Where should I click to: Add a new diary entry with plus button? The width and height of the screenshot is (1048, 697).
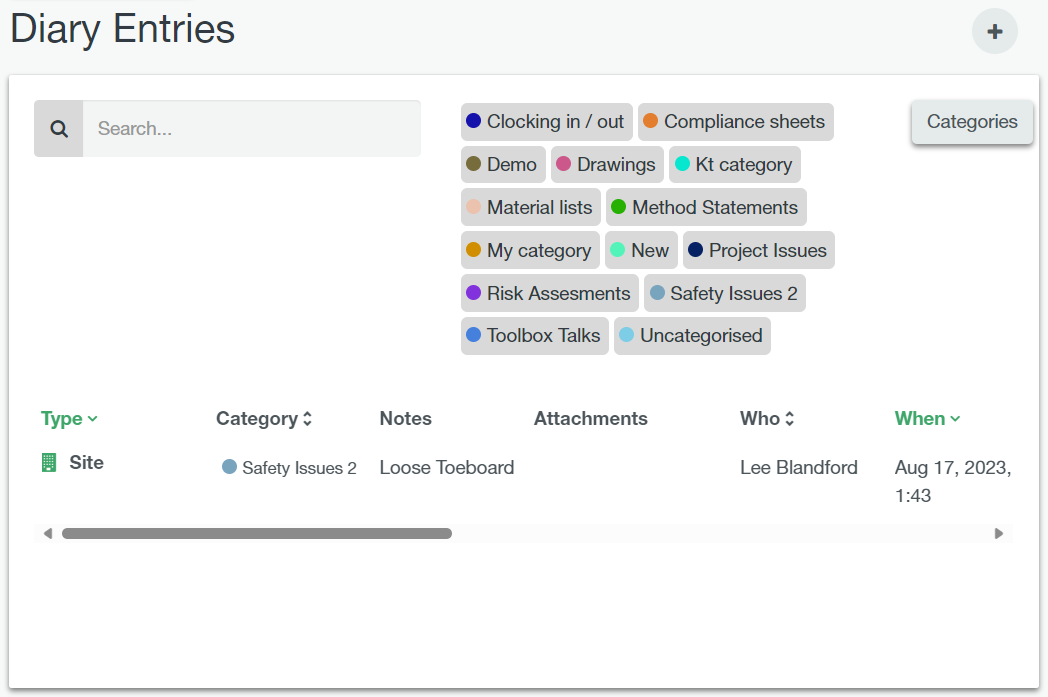click(x=994, y=31)
